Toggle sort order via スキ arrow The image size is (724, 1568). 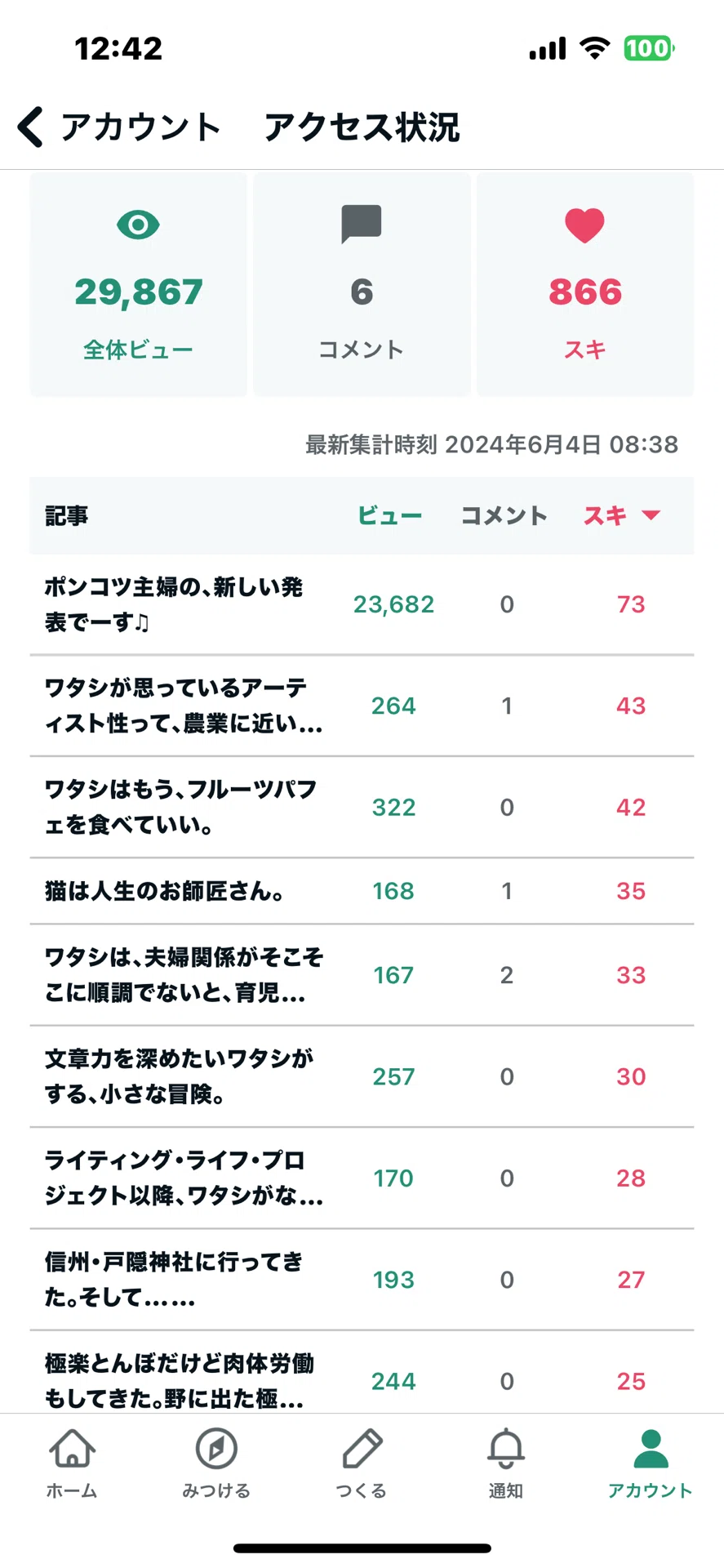[x=651, y=515]
